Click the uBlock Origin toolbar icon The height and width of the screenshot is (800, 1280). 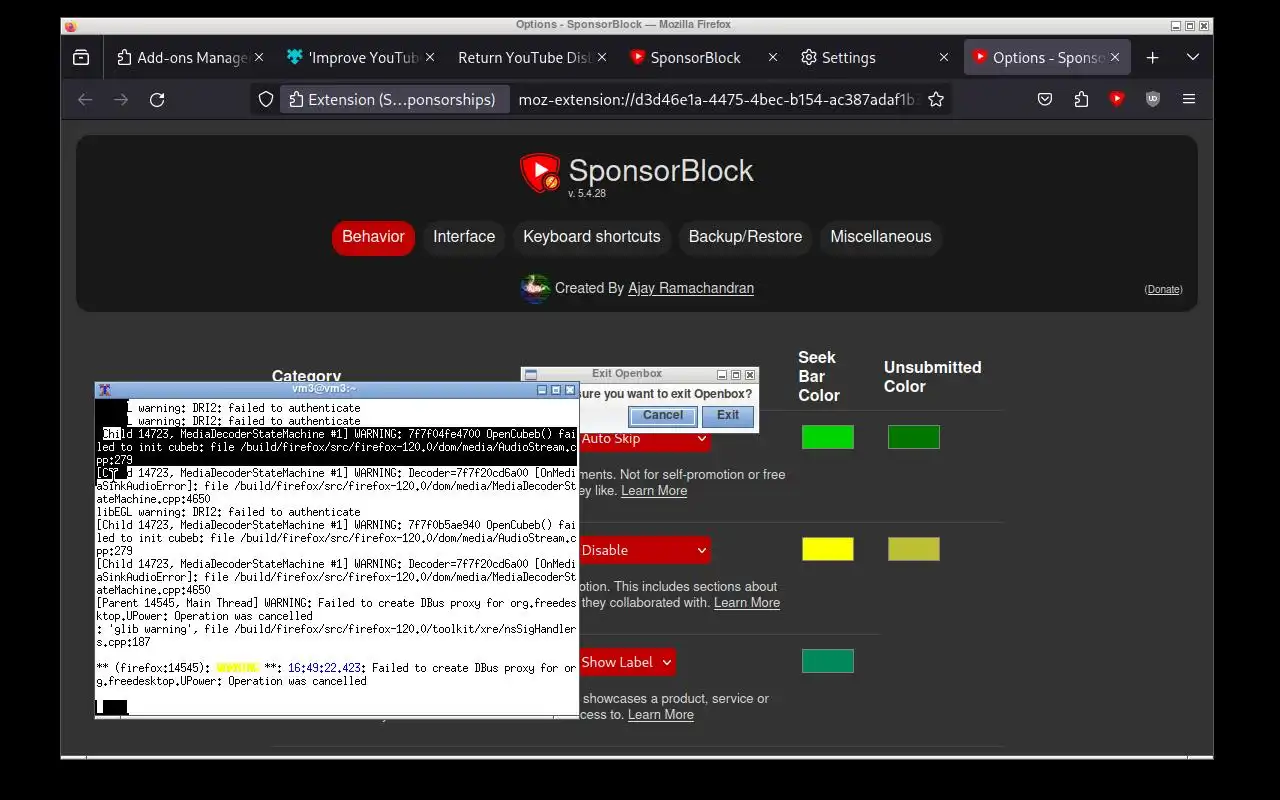(1153, 99)
